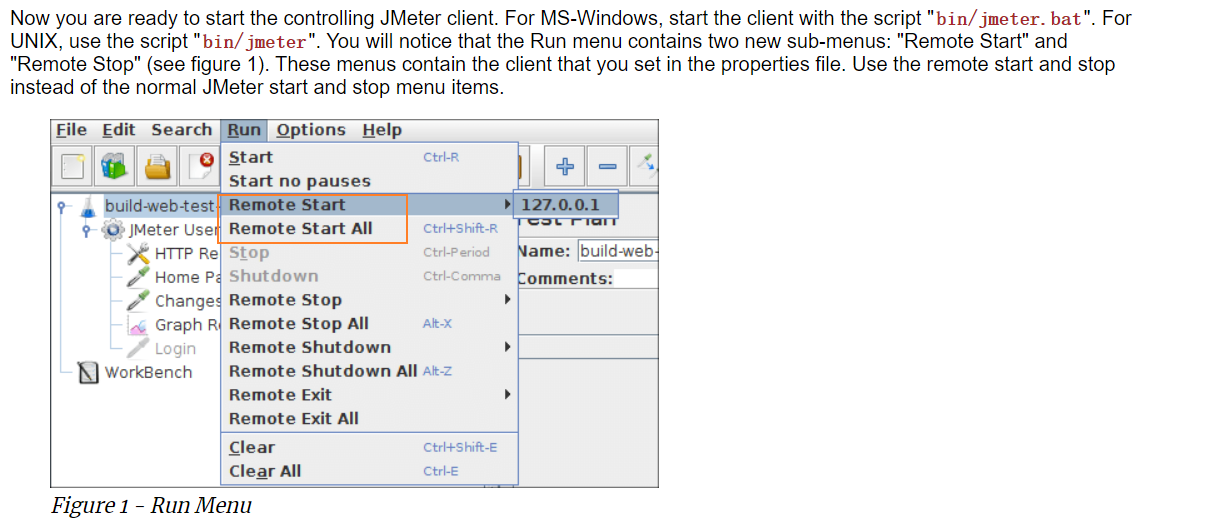Click the Name input field
Image resolution: width=1206 pixels, height=531 pixels.
click(618, 252)
